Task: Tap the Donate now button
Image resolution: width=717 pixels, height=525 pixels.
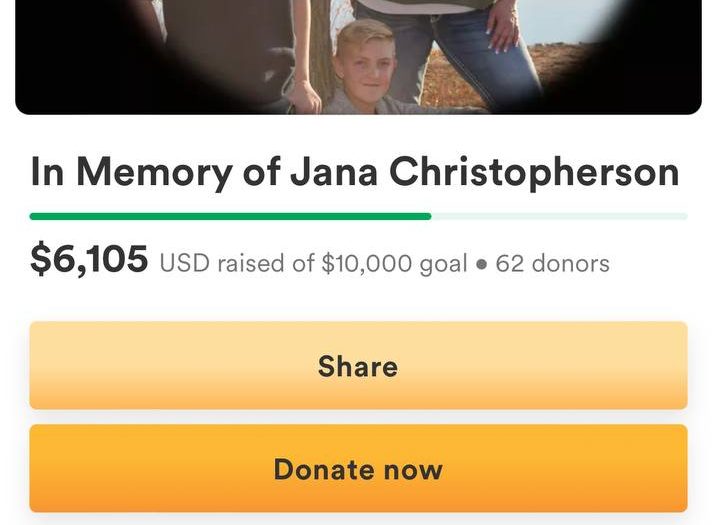Action: click(x=358, y=468)
